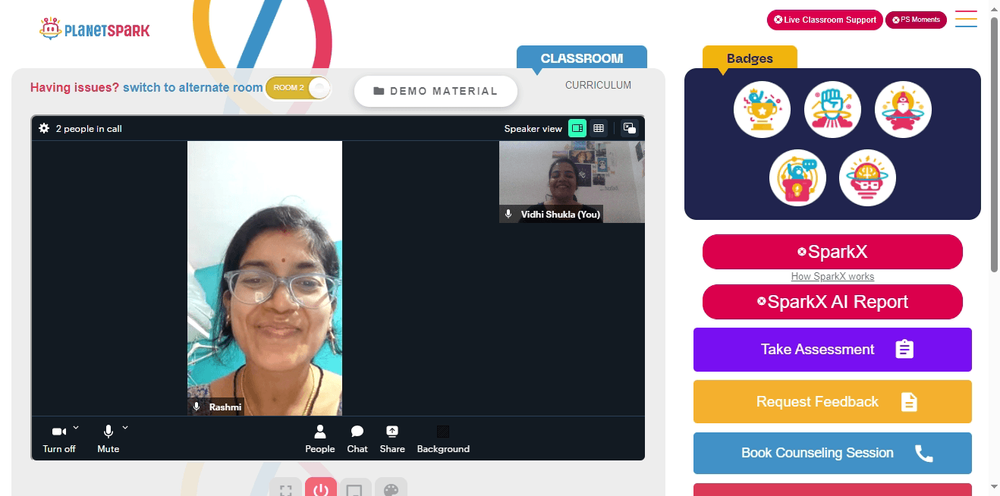
Task: Open Background effects
Action: [x=443, y=439]
